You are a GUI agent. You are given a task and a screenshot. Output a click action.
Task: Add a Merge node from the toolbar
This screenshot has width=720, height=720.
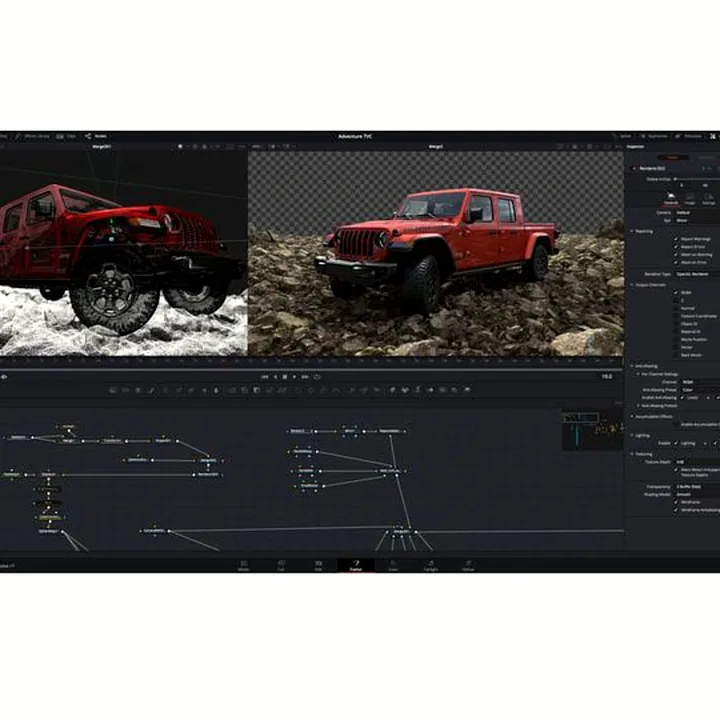pyautogui.click(x=232, y=390)
